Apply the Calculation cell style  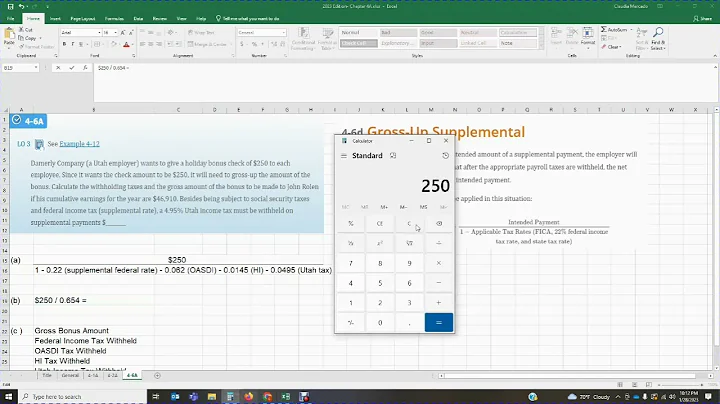(x=518, y=33)
